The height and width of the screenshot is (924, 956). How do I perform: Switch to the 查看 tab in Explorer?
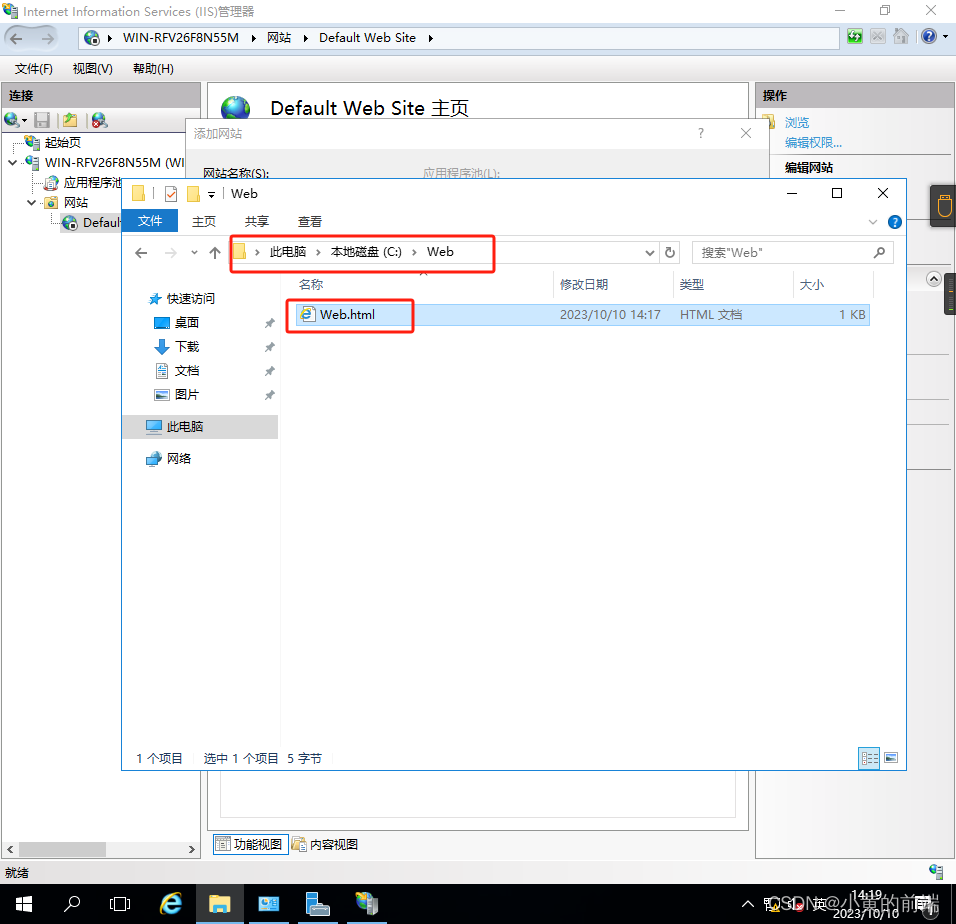(310, 221)
